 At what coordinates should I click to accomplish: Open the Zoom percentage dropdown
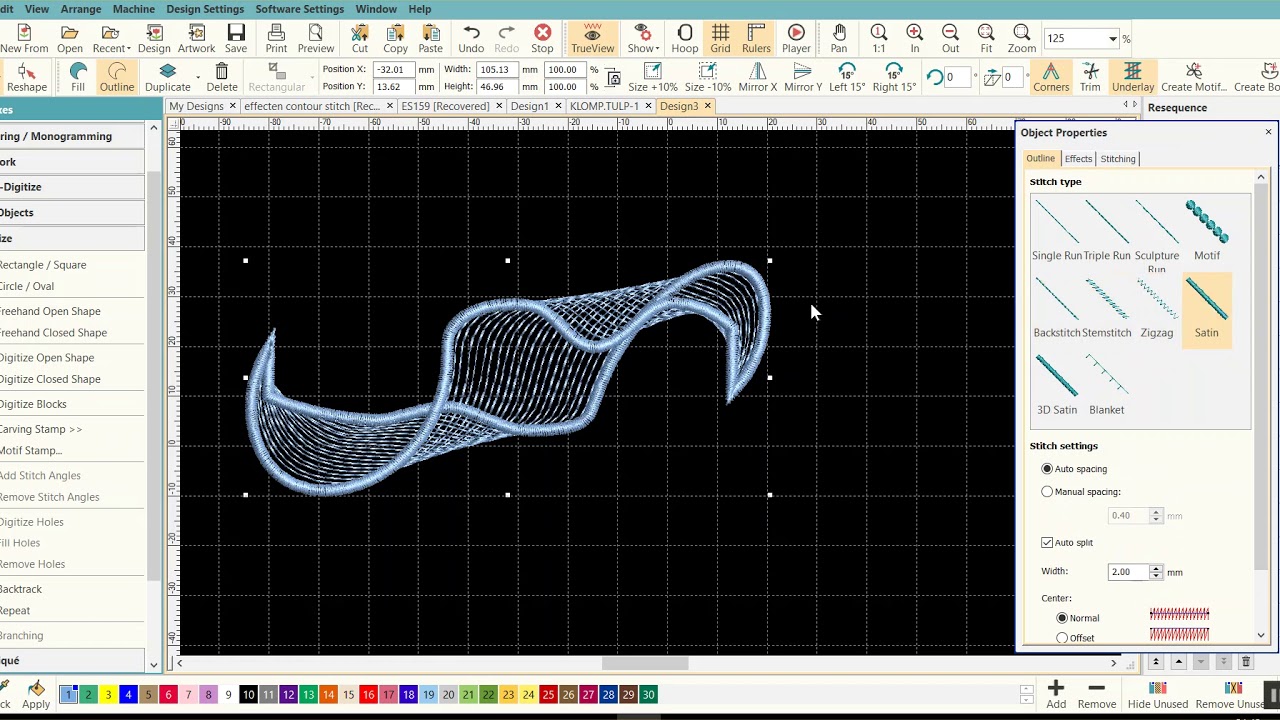(1112, 38)
